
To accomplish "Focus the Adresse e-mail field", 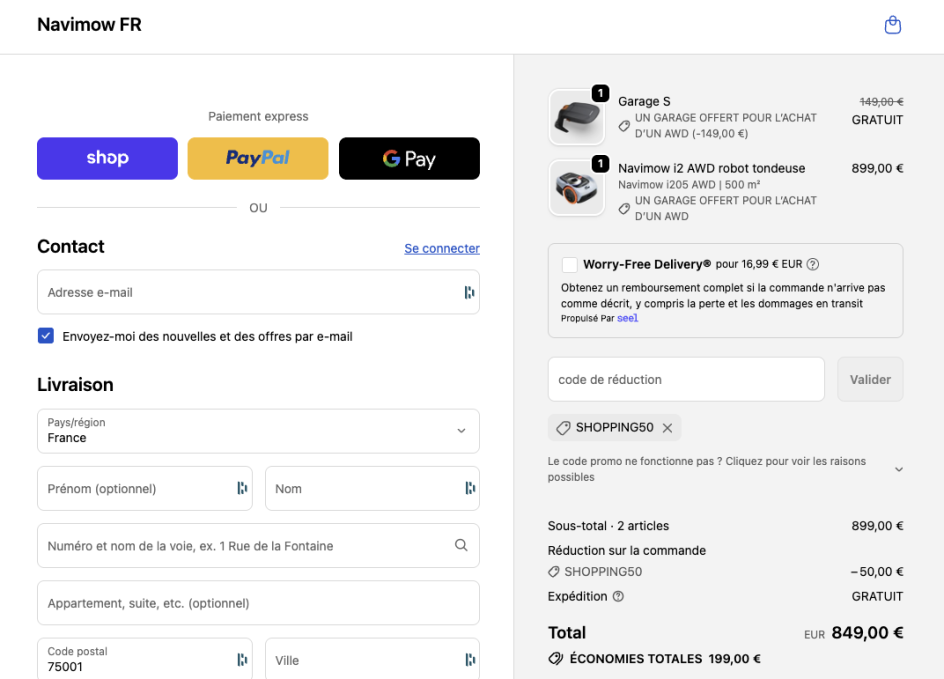I will [x=258, y=292].
